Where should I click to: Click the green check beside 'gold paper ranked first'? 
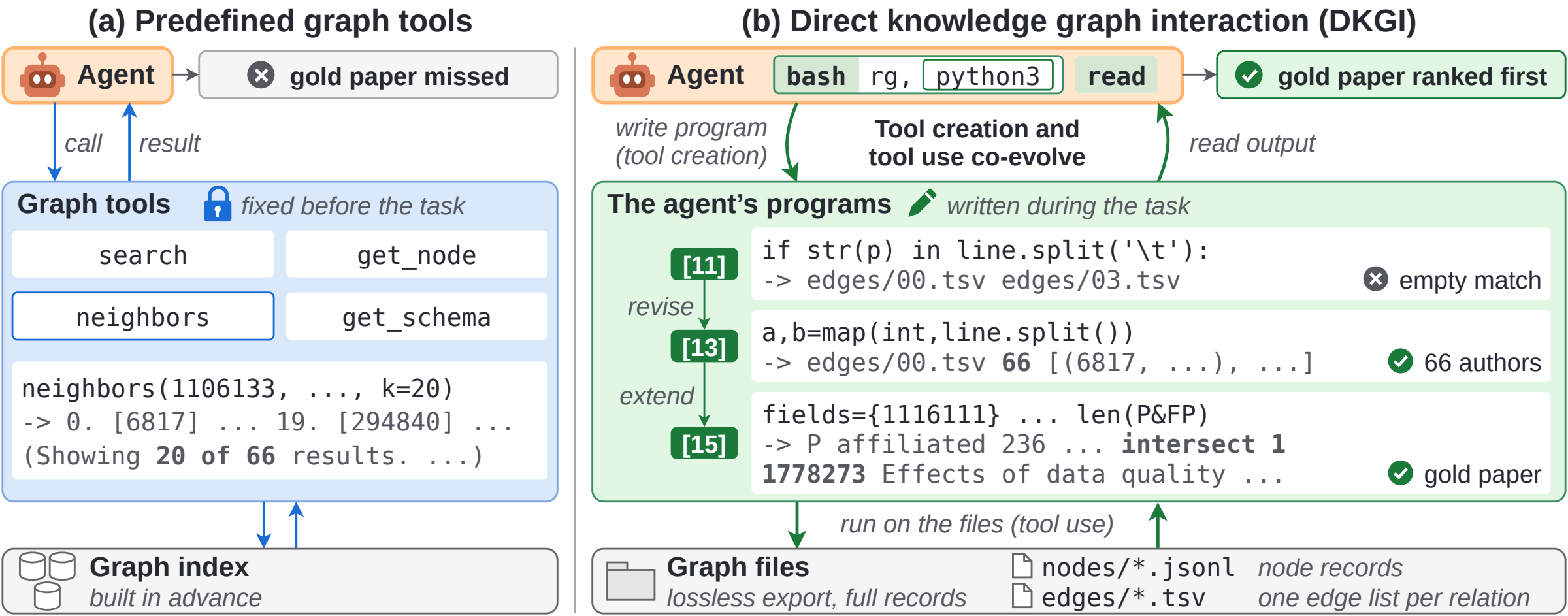pyautogui.click(x=1249, y=75)
